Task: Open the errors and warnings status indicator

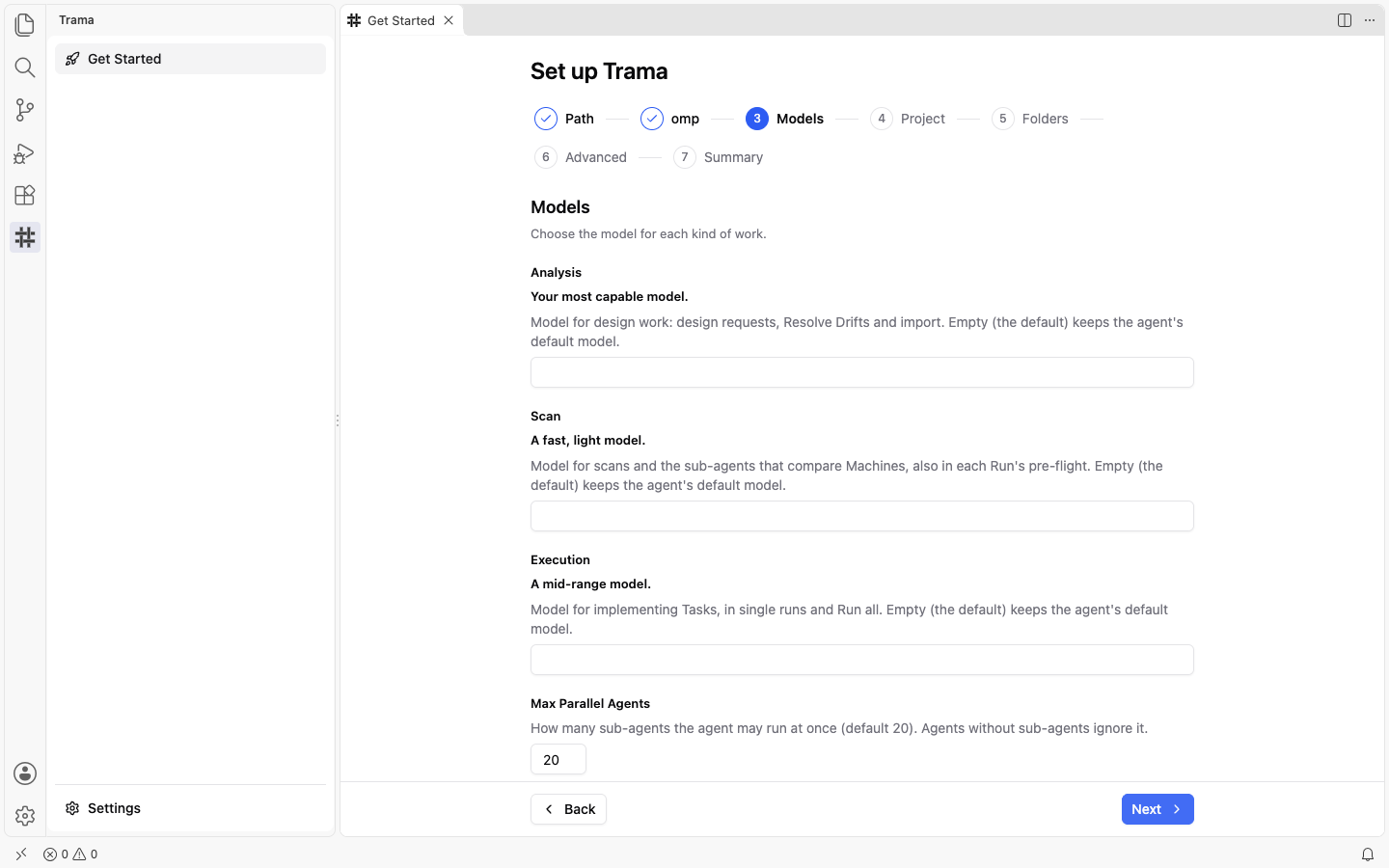Action: pyautogui.click(x=70, y=854)
